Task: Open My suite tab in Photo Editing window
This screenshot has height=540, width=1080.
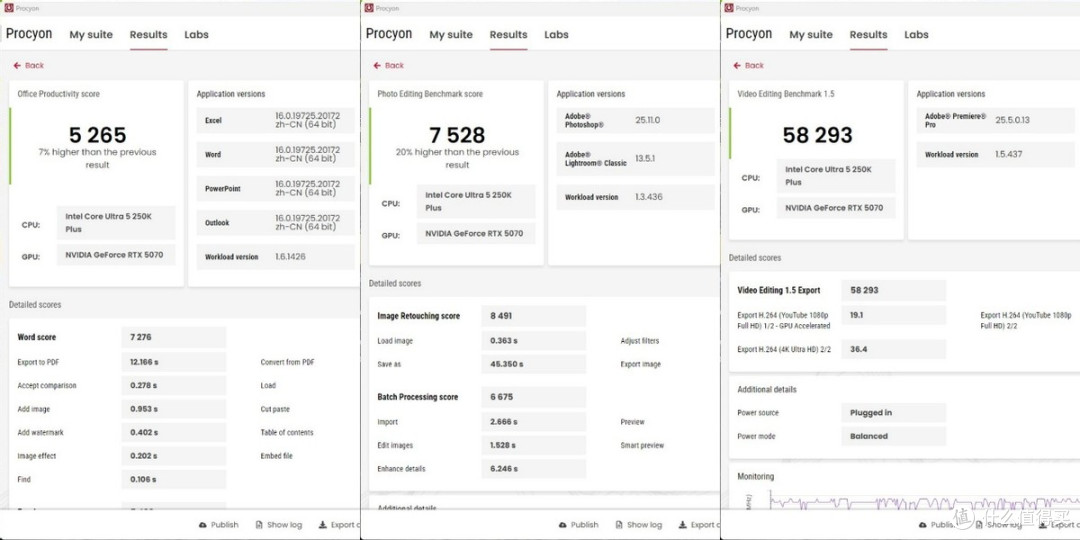Action: pyautogui.click(x=451, y=34)
